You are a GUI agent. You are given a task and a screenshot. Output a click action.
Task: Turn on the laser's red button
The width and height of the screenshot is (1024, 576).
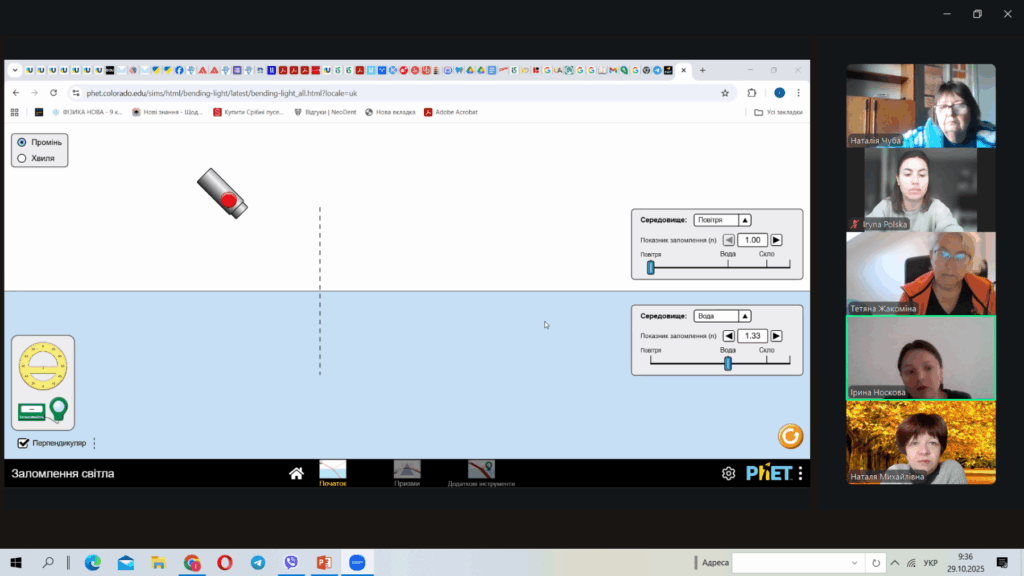[x=228, y=200]
